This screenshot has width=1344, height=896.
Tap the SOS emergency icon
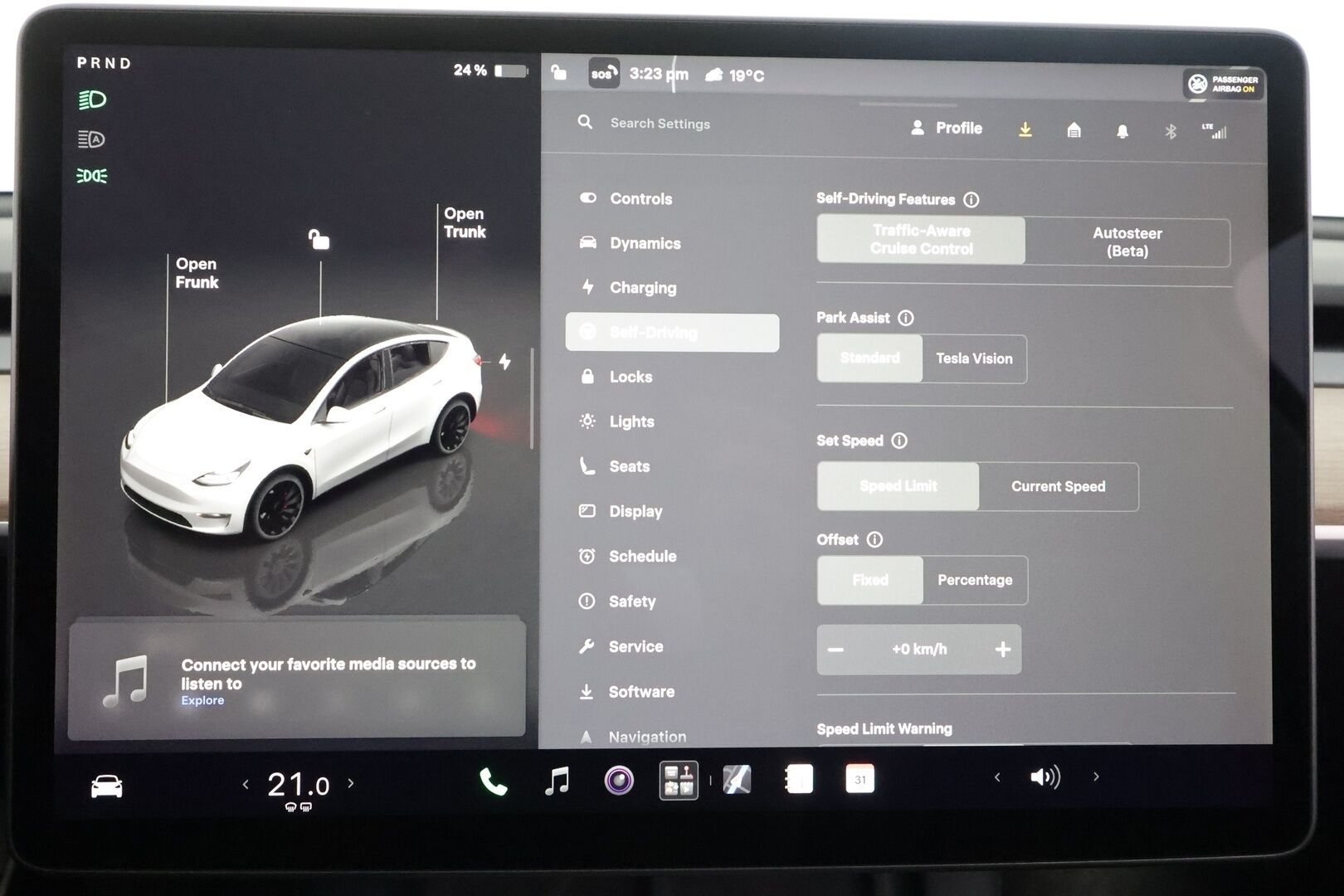[x=603, y=74]
